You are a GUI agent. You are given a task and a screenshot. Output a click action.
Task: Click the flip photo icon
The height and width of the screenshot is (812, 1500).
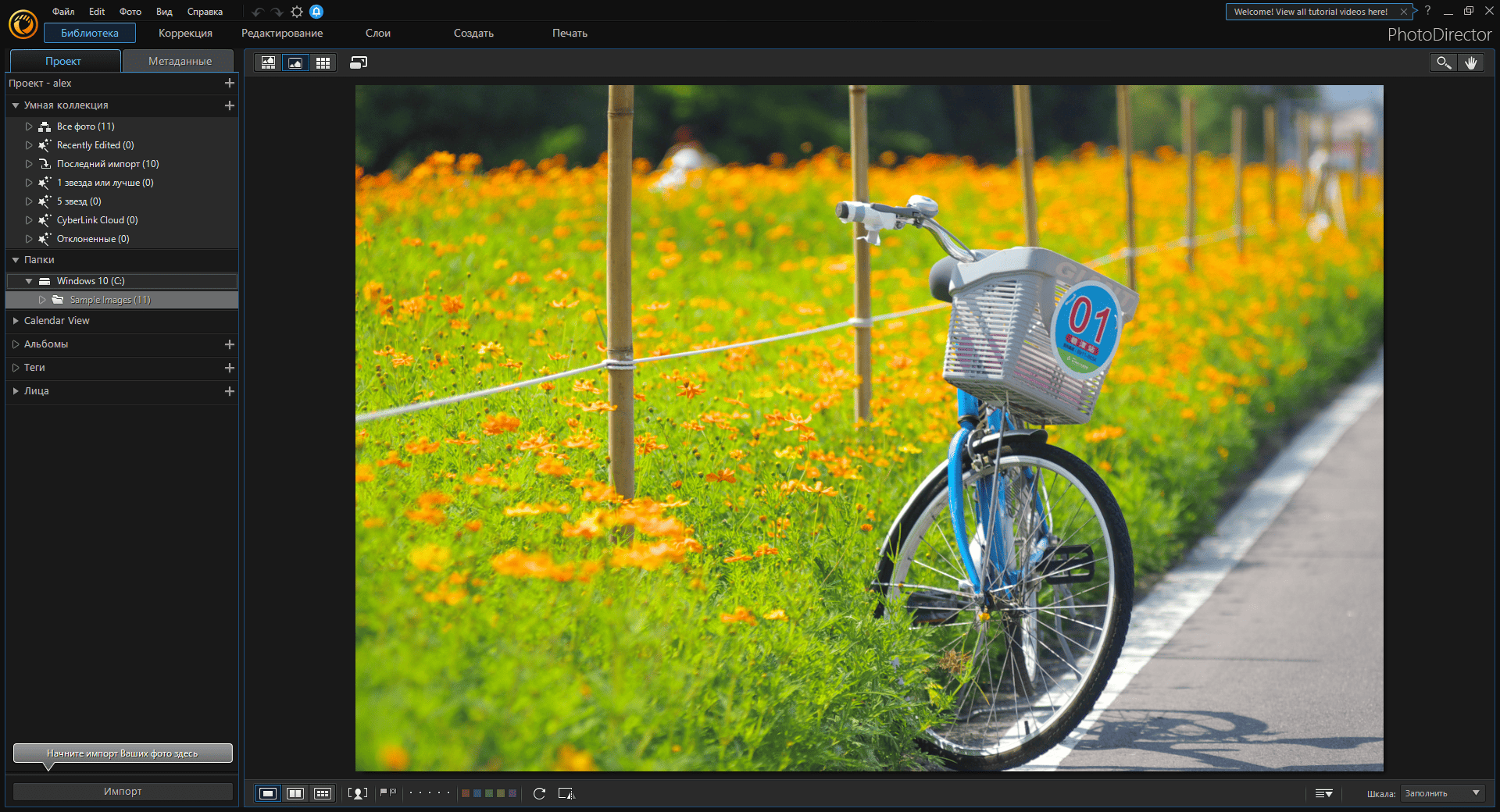(x=566, y=793)
